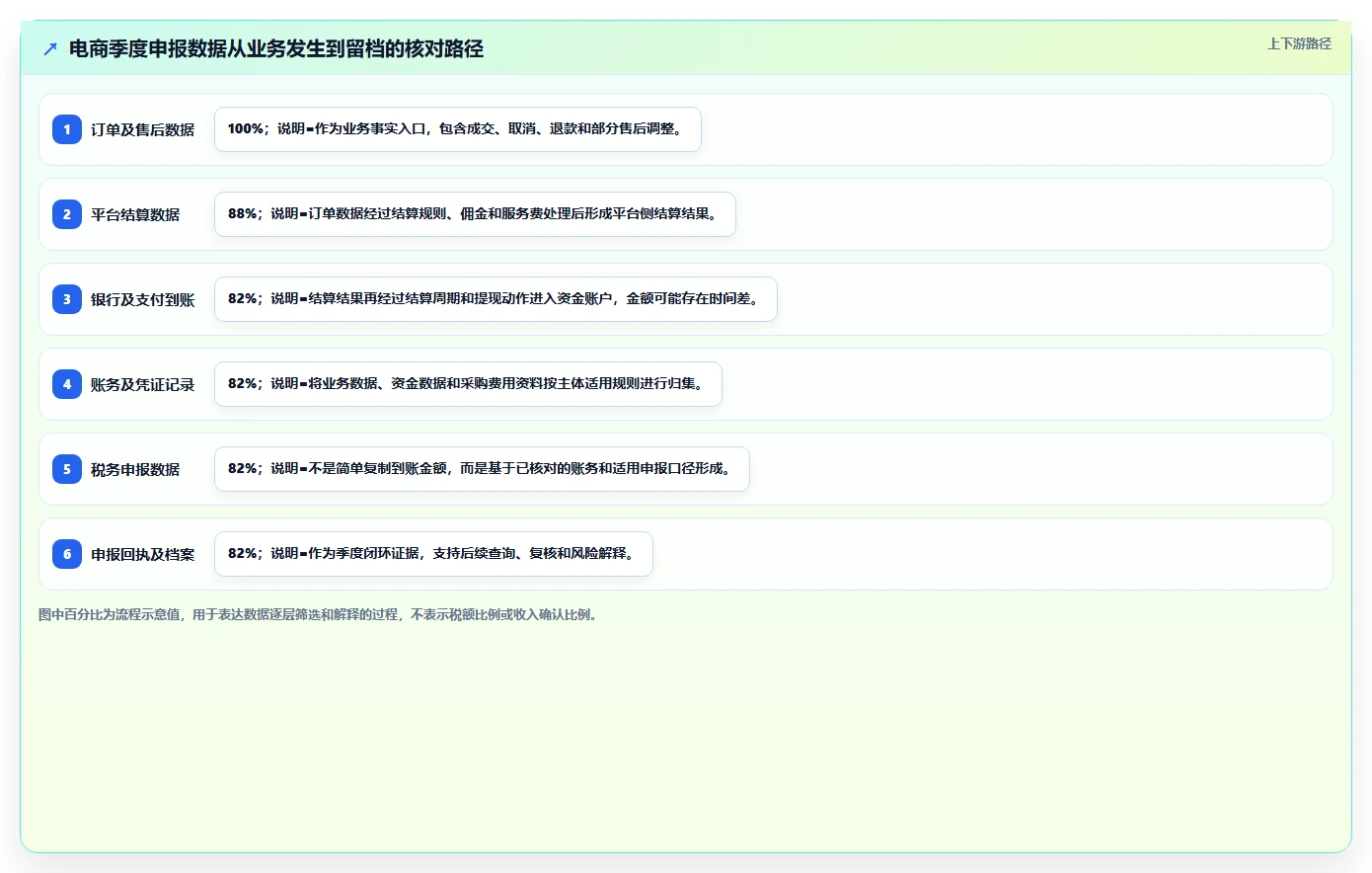Open the 82% box mentioning 结算周期和提现动作
This screenshot has height=873, width=1372.
(x=495, y=299)
